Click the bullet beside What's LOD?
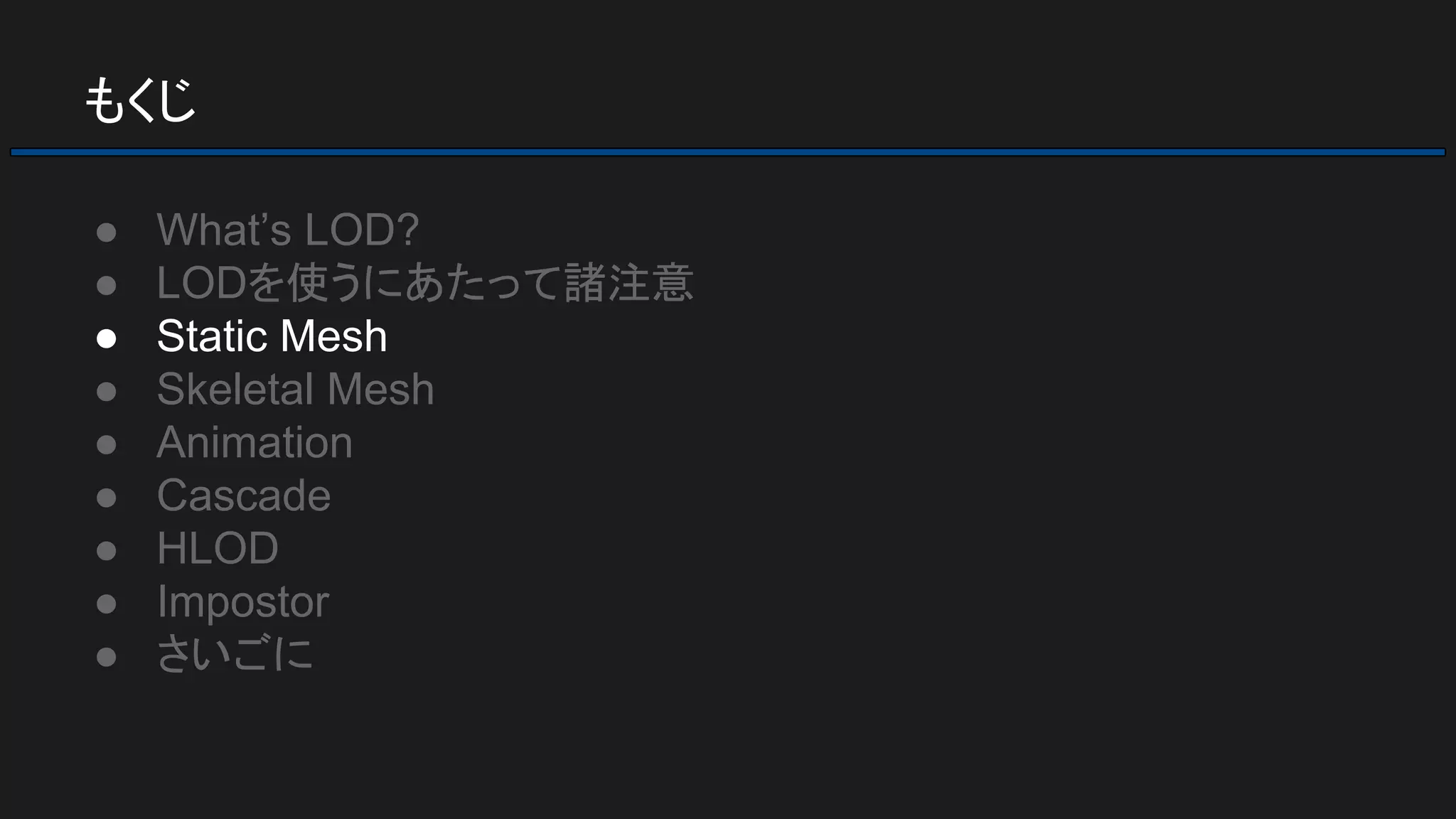Screen dimensions: 1456x819 point(107,232)
